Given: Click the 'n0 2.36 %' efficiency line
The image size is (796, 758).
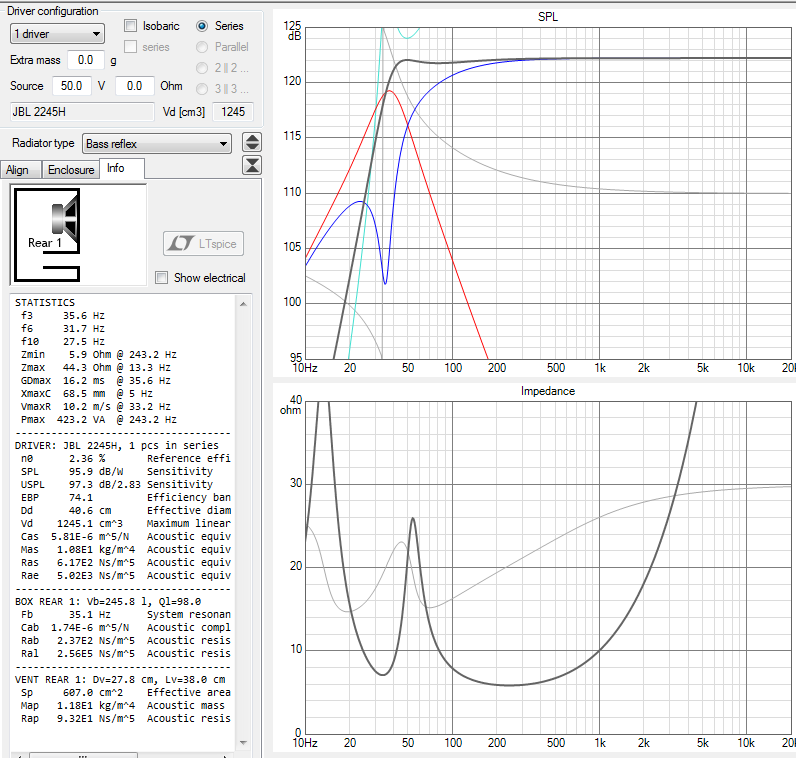Looking at the screenshot, I should pyautogui.click(x=125, y=458).
